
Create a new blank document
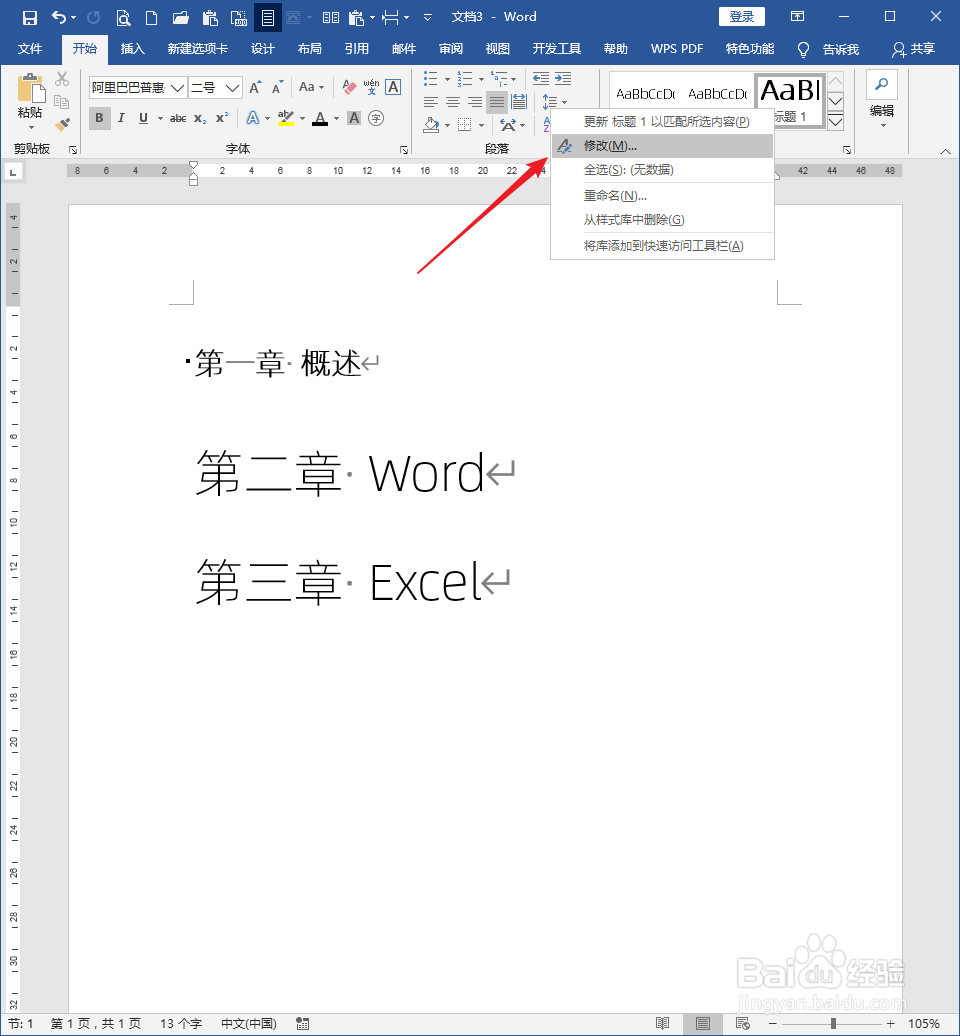click(151, 17)
